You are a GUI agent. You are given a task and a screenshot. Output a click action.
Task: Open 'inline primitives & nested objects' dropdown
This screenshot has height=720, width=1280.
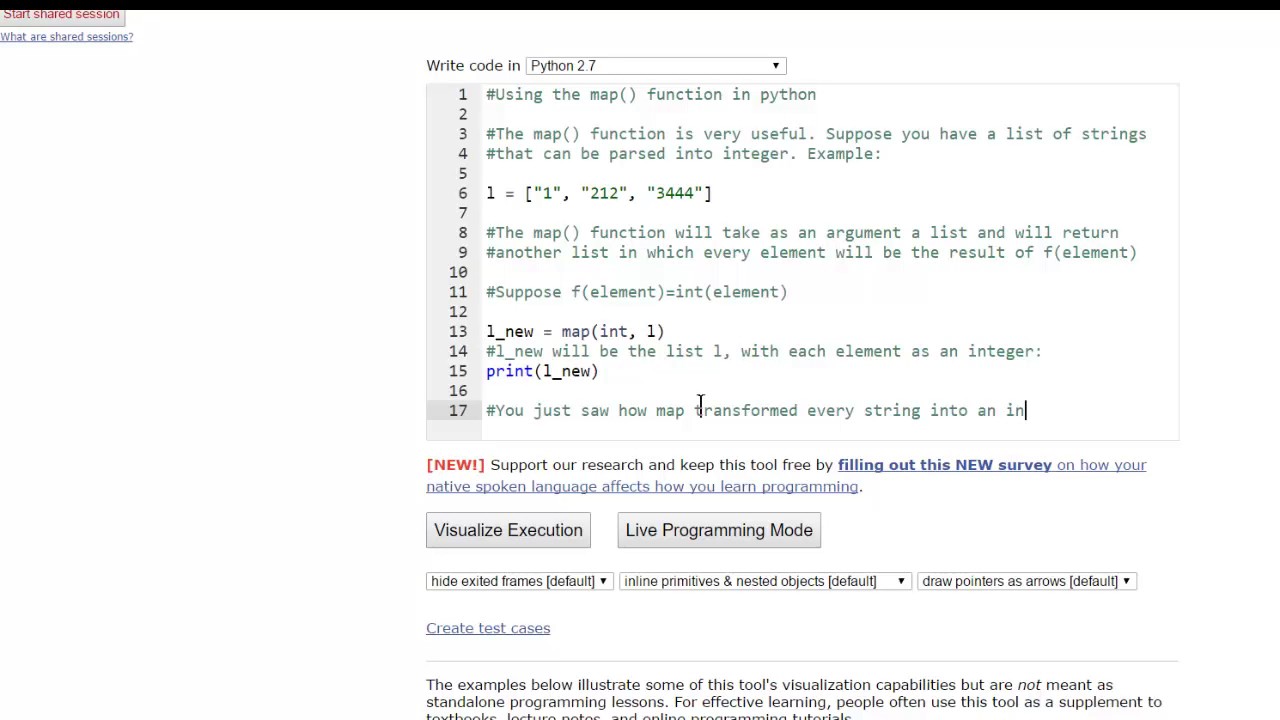pyautogui.click(x=765, y=581)
